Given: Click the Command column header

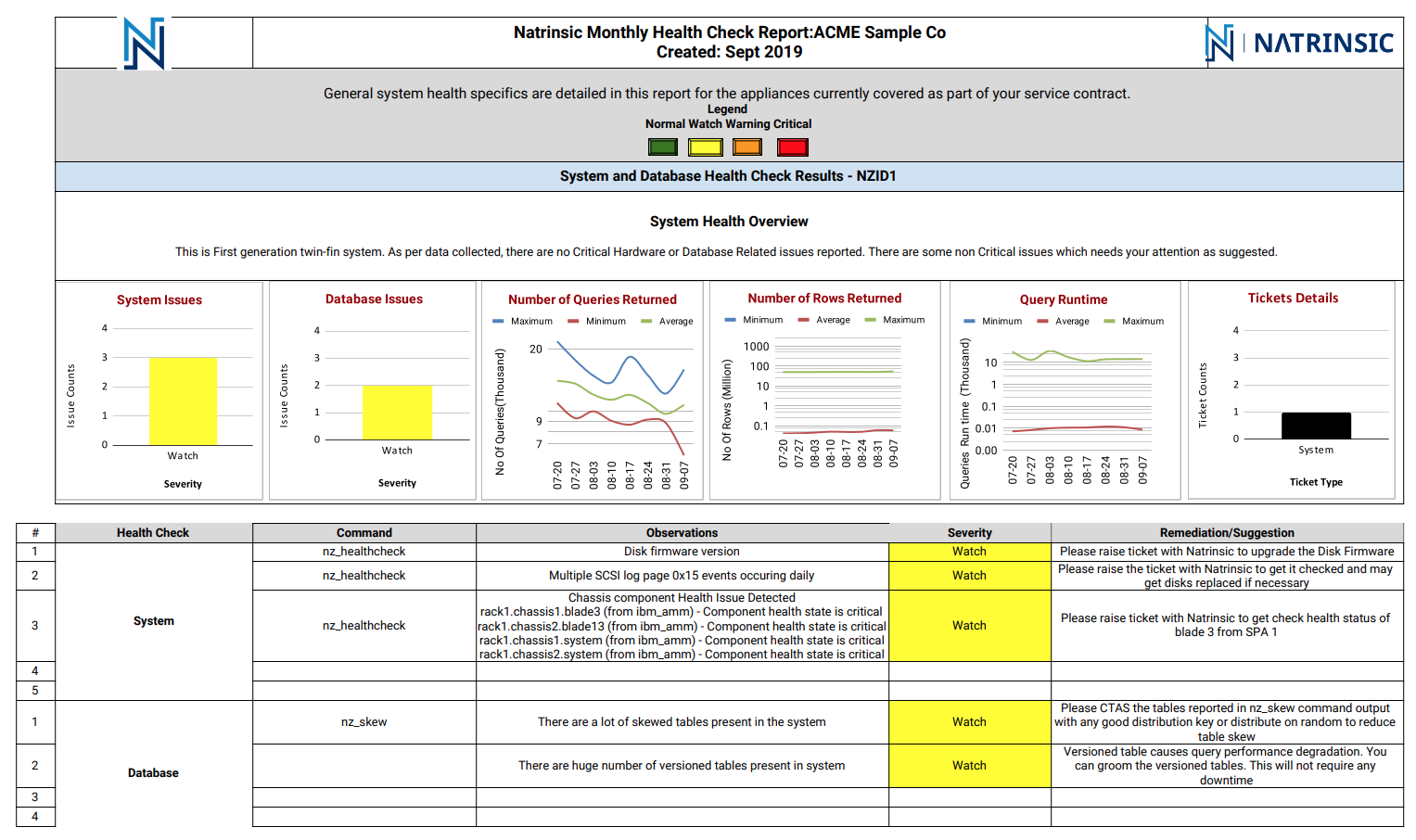Looking at the screenshot, I should [x=364, y=533].
